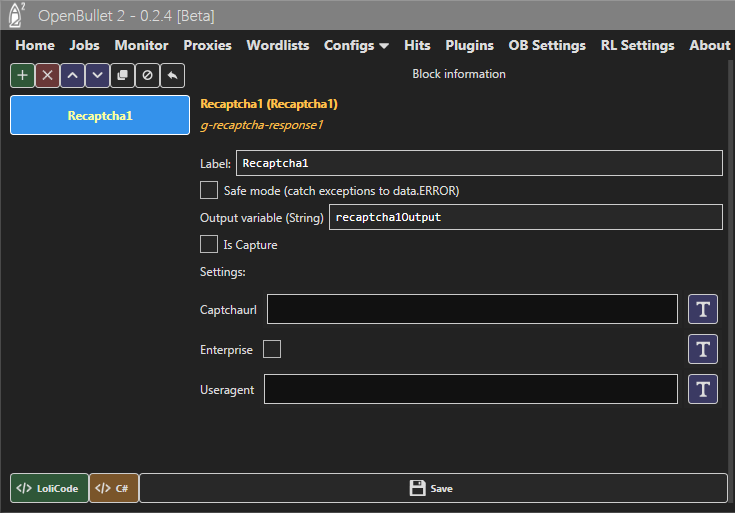
Task: Click the Block information heading
Action: point(459,74)
